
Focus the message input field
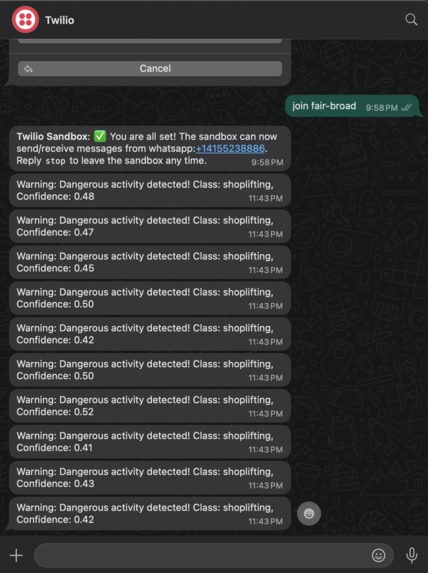pos(214,555)
